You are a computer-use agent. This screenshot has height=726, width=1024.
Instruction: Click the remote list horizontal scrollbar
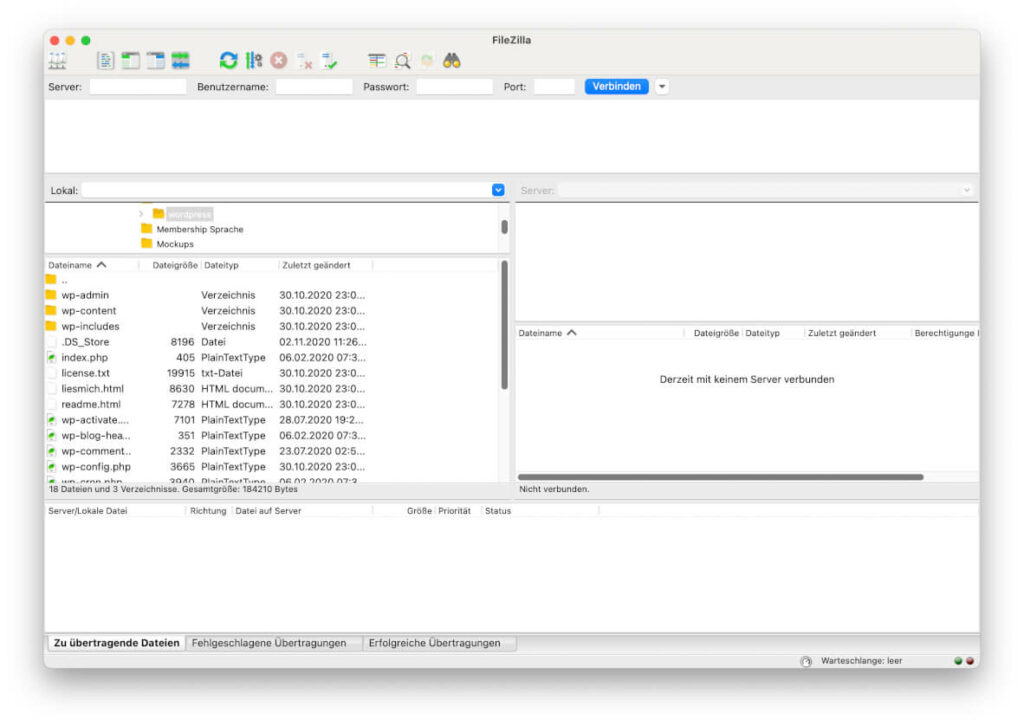[x=720, y=477]
